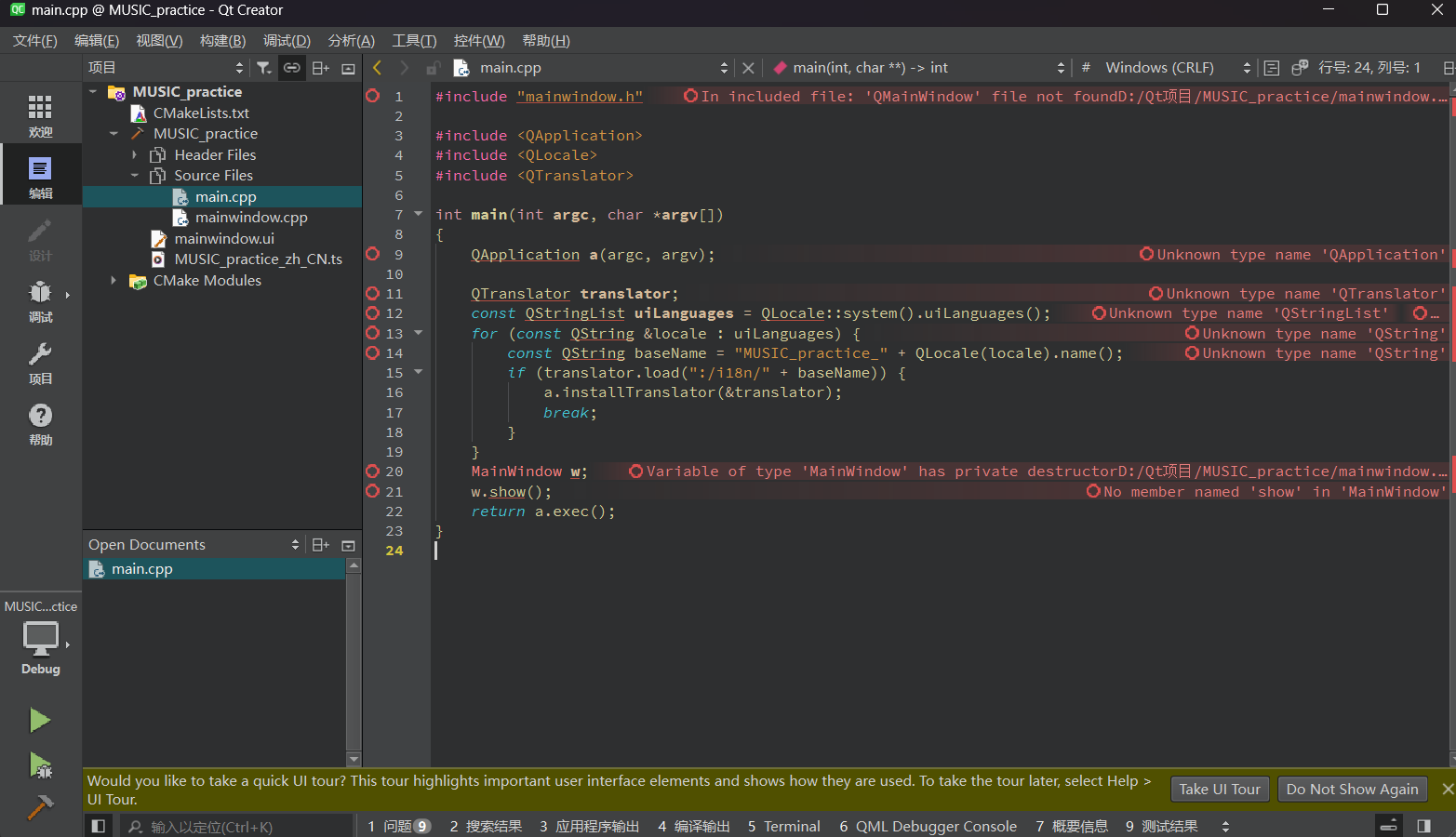Screen dimensions: 1456x837
Task: Open the 调试 (Debug) mode in sidebar
Action: (x=40, y=300)
